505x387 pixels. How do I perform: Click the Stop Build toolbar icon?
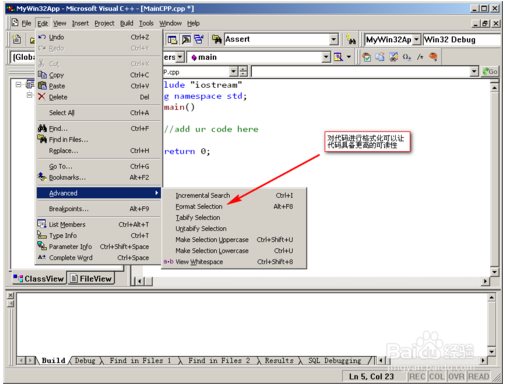coord(393,57)
